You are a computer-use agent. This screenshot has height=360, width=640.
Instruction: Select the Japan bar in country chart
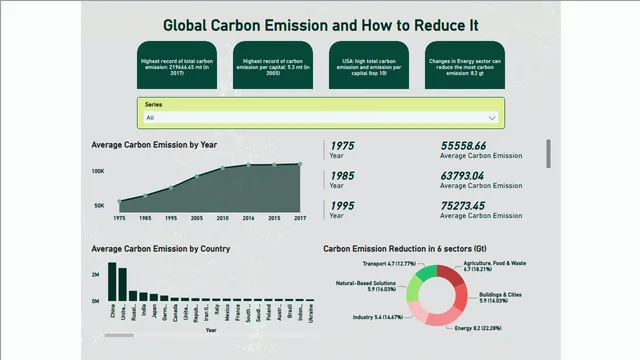154,298
